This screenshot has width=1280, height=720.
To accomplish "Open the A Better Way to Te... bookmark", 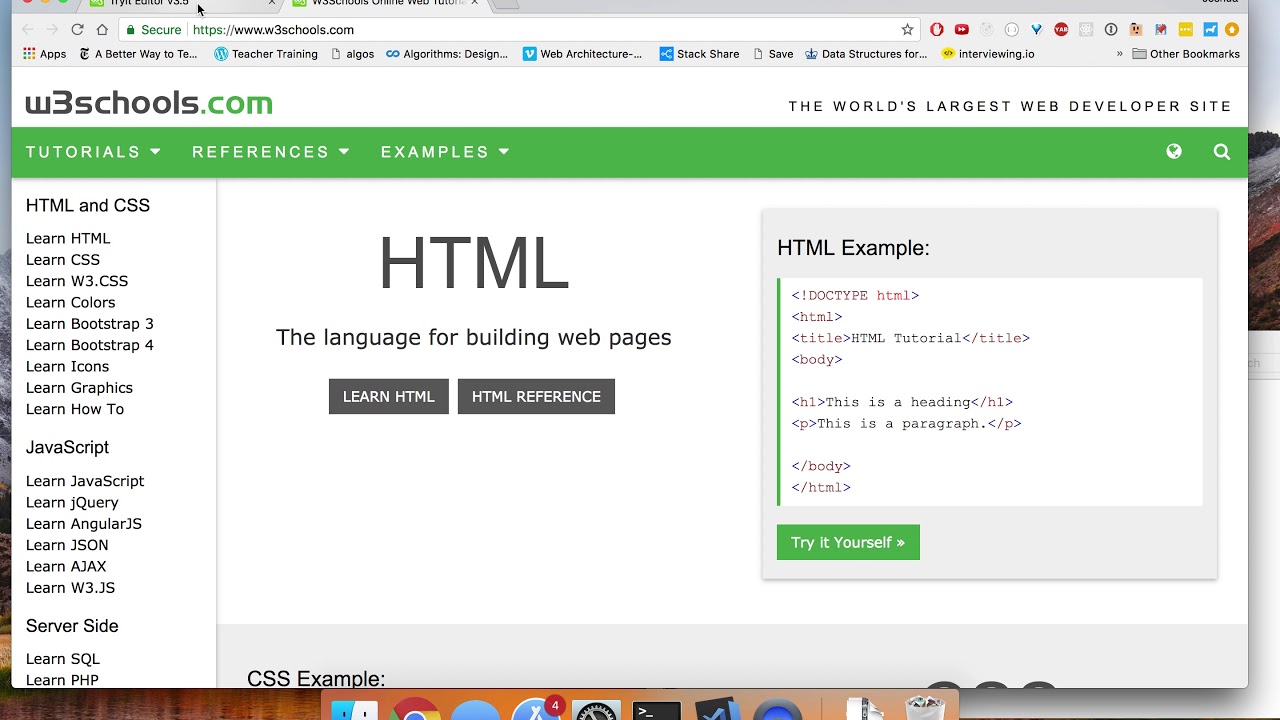I will pos(138,54).
